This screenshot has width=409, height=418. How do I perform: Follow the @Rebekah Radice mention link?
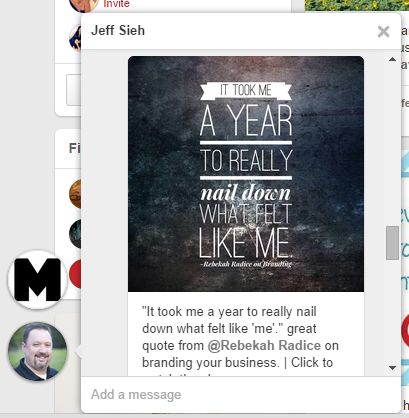[264, 345]
